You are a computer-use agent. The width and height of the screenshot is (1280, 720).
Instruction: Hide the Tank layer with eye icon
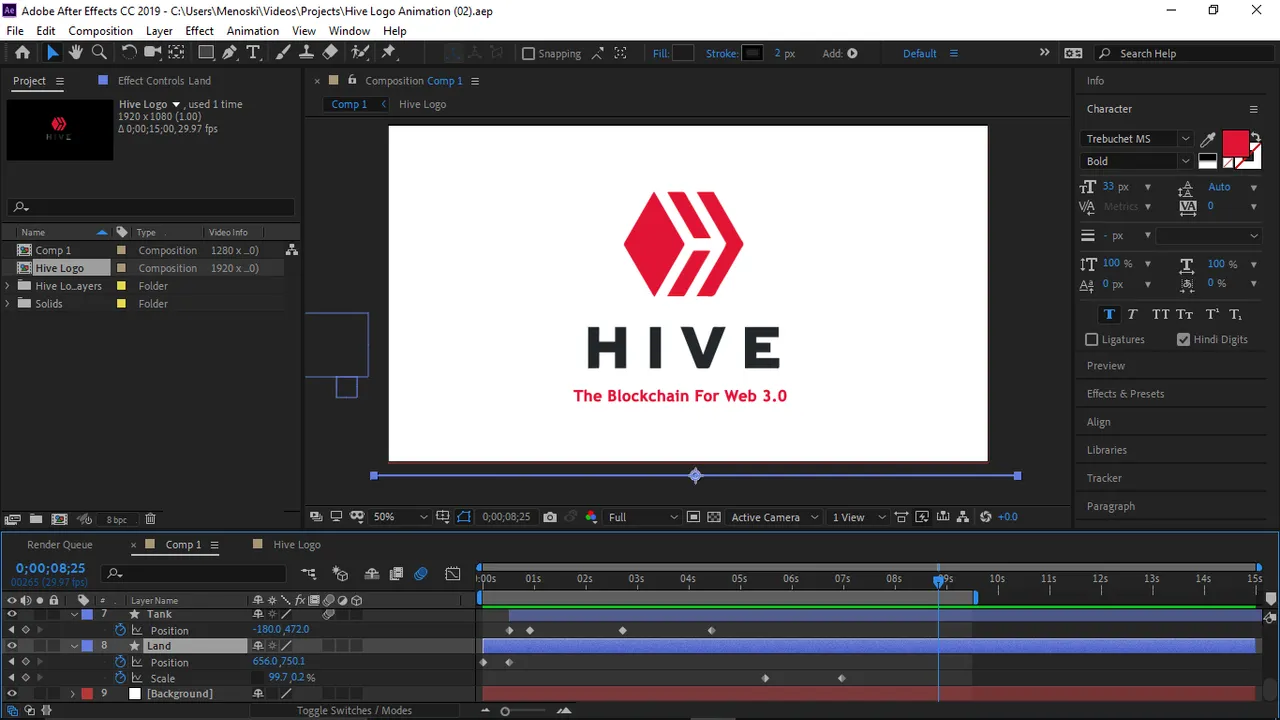coord(12,614)
